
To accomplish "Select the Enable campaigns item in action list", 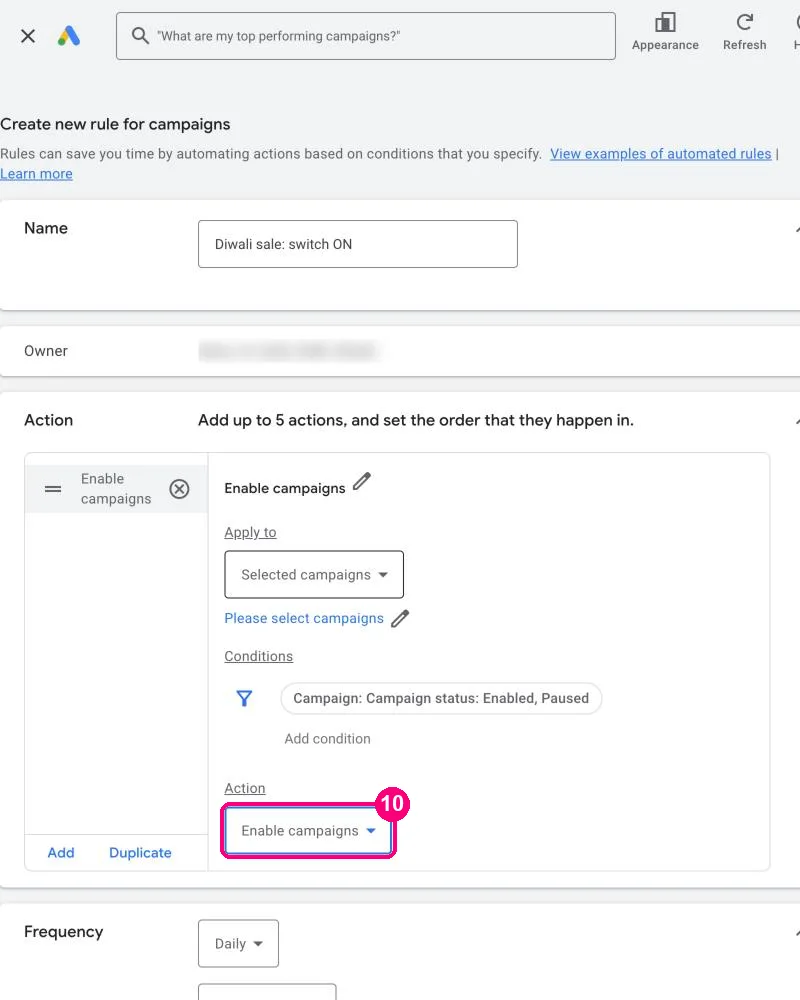I will tap(116, 489).
